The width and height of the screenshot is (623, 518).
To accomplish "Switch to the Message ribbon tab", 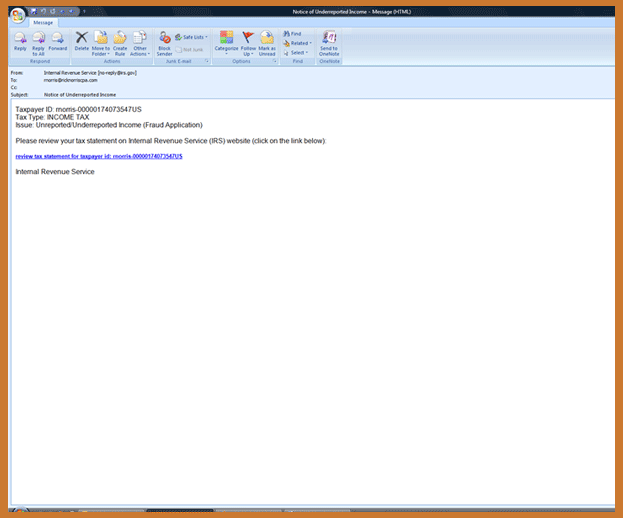I will [43, 21].
